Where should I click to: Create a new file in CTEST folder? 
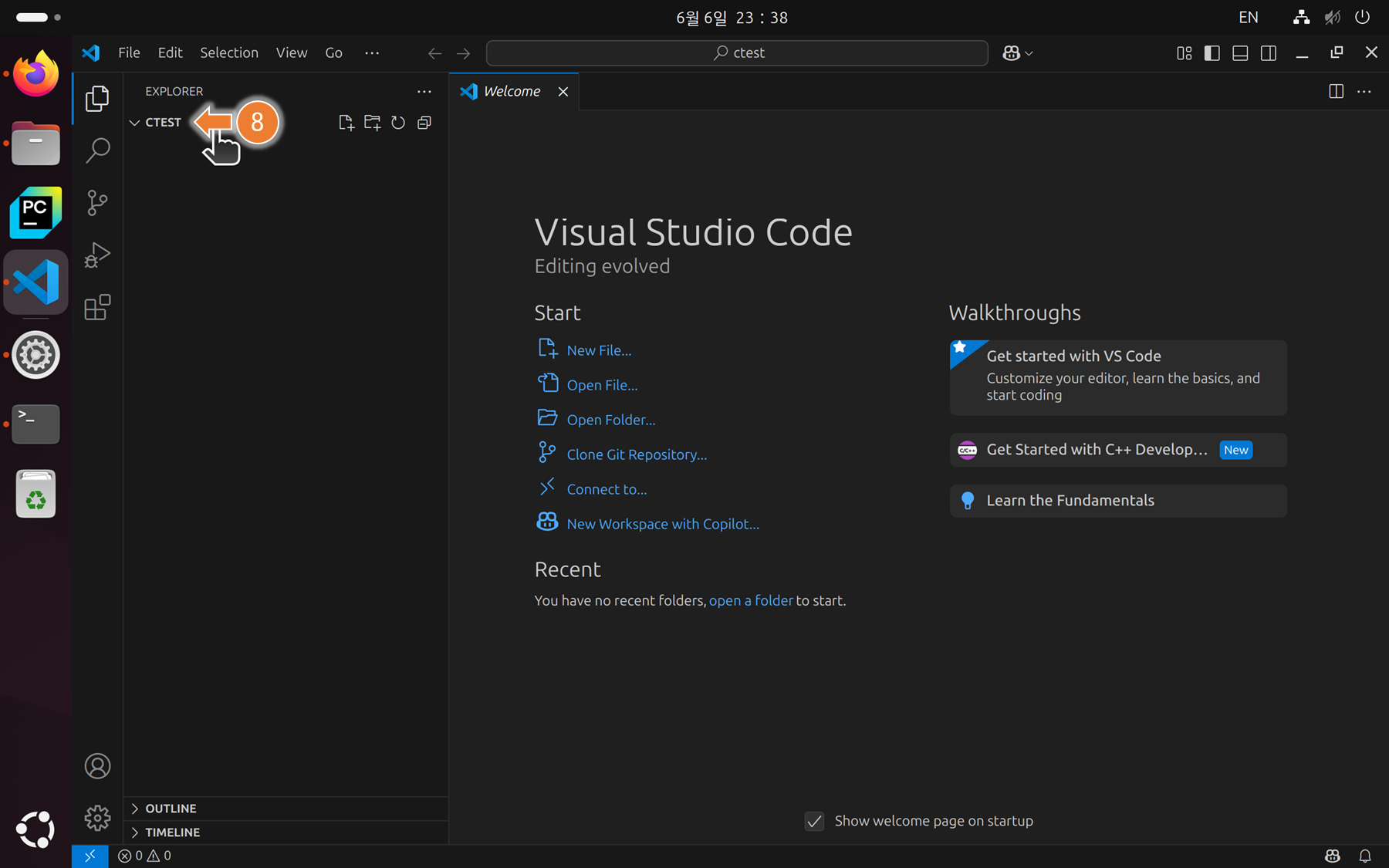pos(346,123)
